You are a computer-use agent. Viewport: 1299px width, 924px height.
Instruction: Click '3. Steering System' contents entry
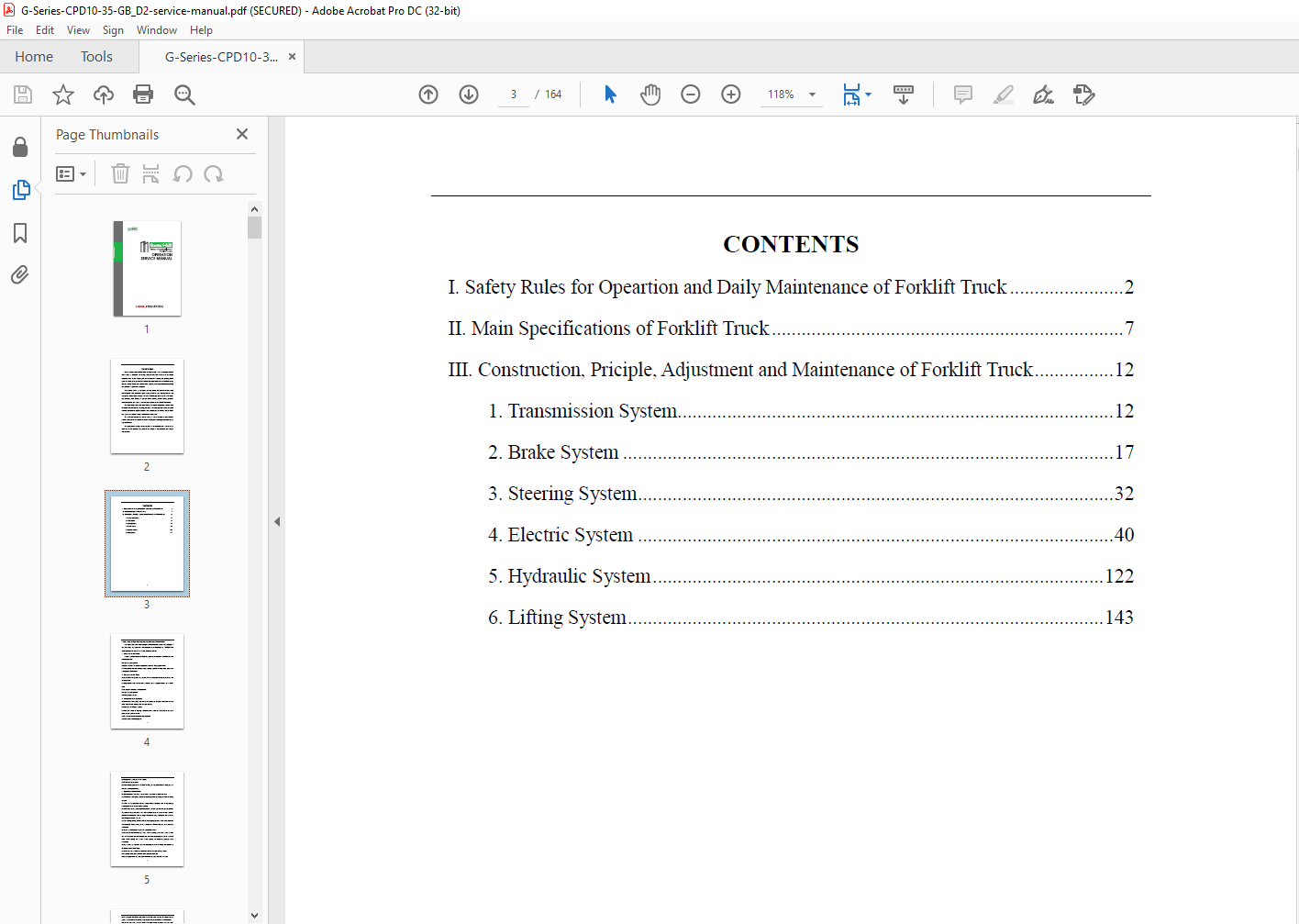(811, 494)
